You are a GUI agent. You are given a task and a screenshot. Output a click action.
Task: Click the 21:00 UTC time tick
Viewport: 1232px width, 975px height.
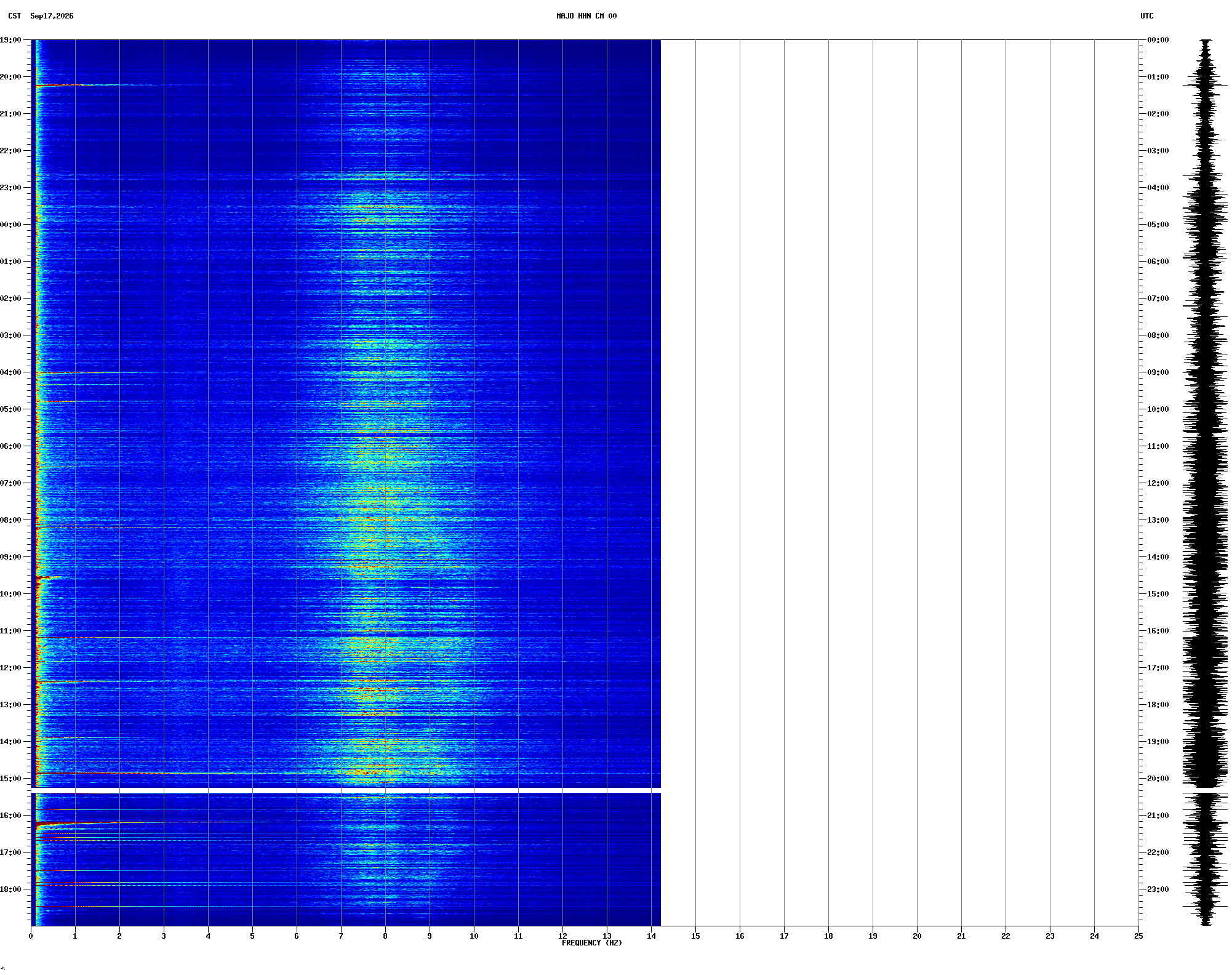click(x=1158, y=816)
